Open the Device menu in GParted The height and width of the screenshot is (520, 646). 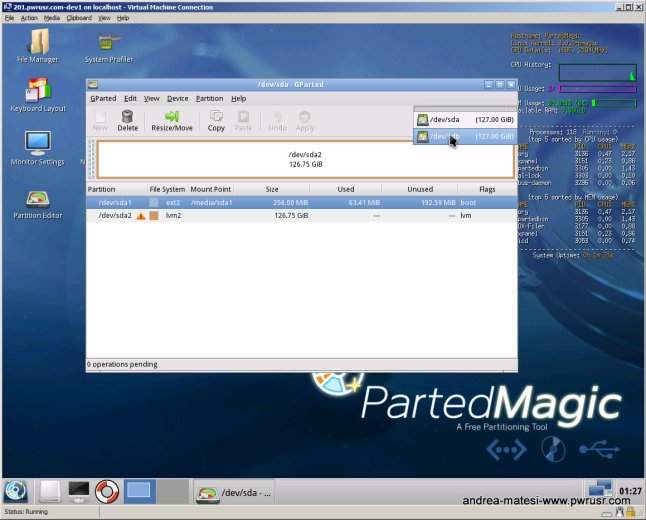tap(178, 98)
